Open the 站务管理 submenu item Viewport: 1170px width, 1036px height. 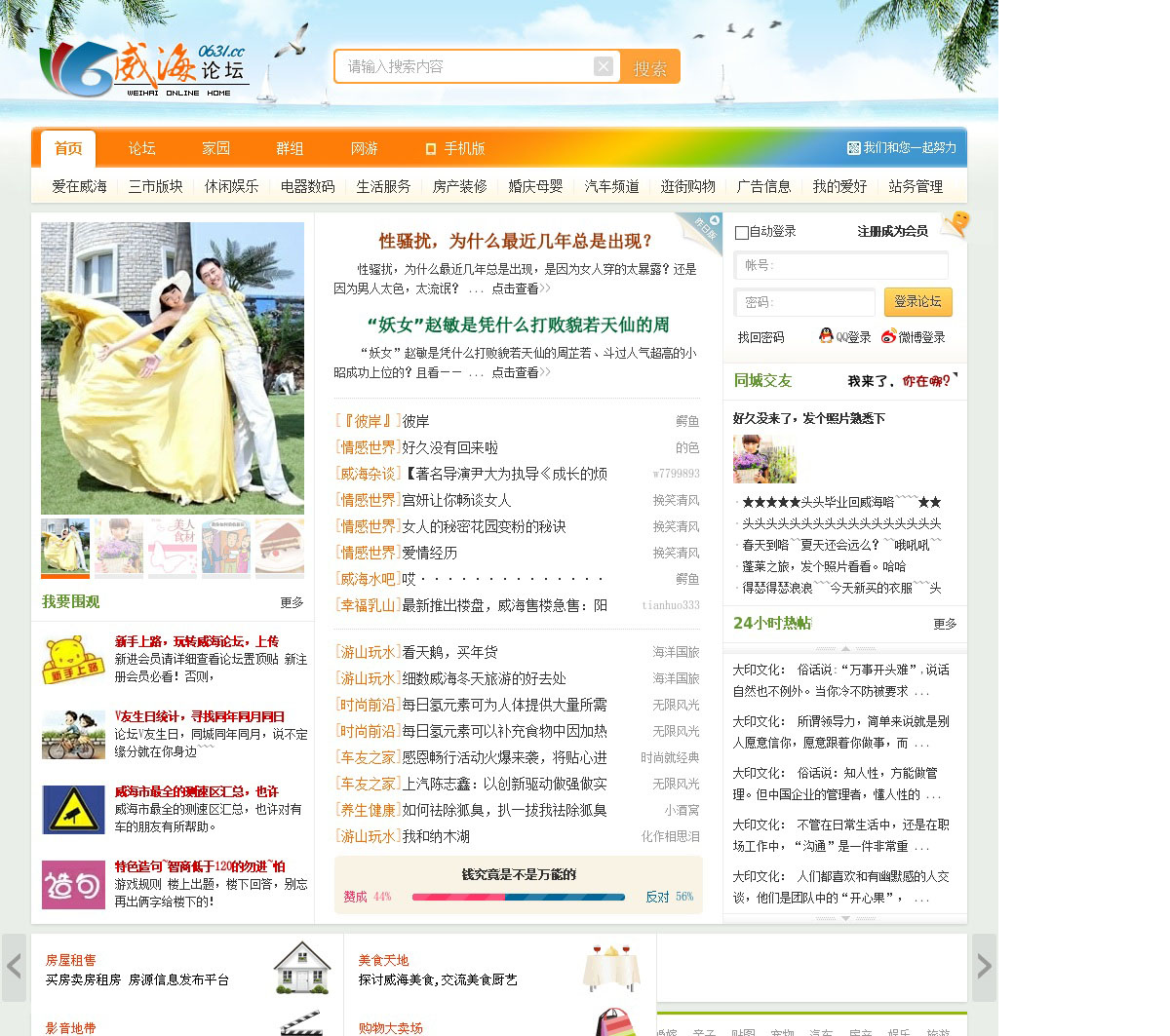(916, 186)
